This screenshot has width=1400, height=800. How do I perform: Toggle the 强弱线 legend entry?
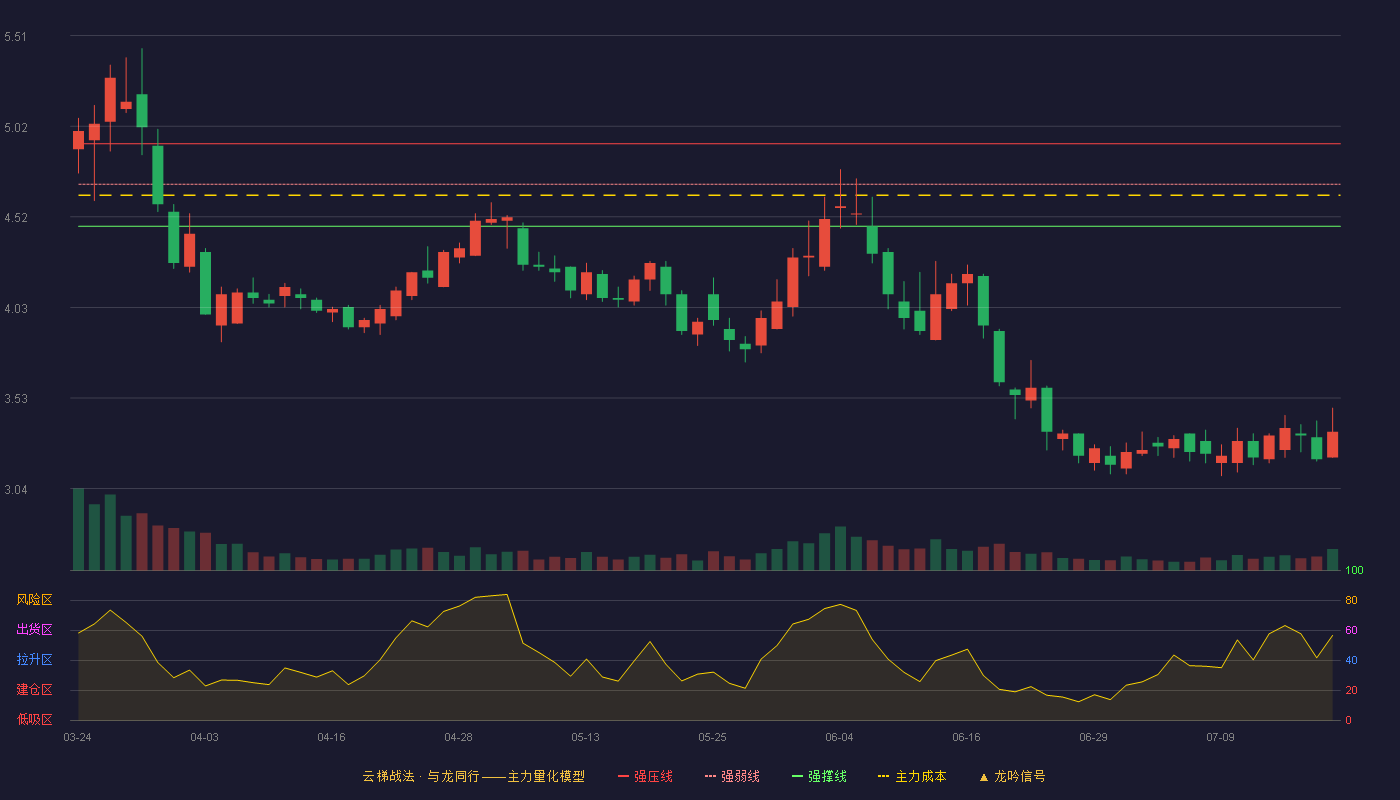tap(733, 776)
